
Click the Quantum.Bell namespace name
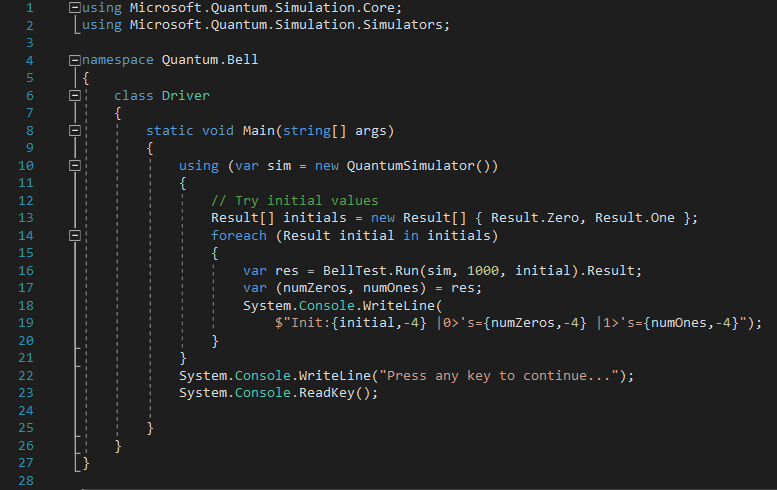(210, 60)
